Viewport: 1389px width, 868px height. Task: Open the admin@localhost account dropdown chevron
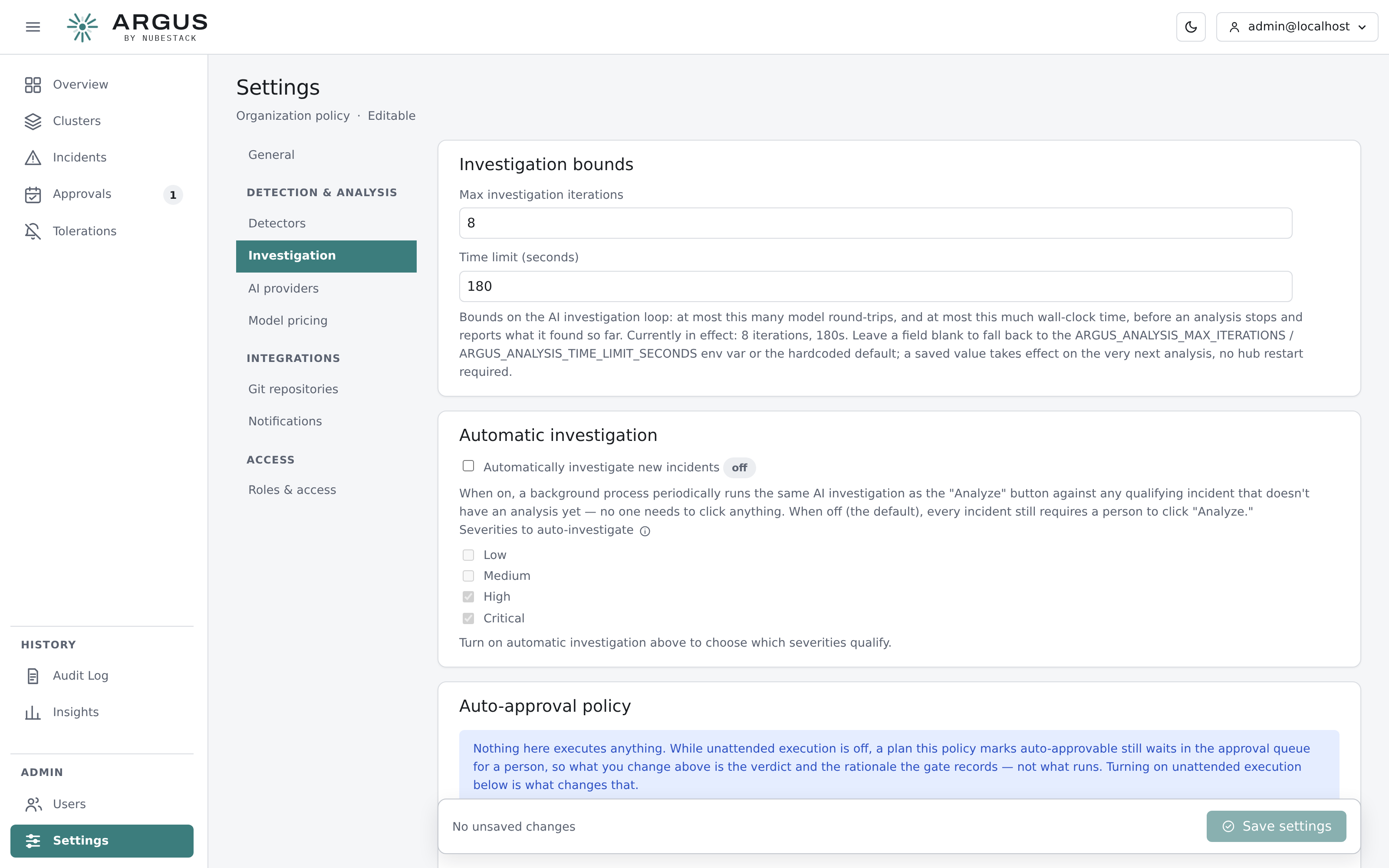1362,27
